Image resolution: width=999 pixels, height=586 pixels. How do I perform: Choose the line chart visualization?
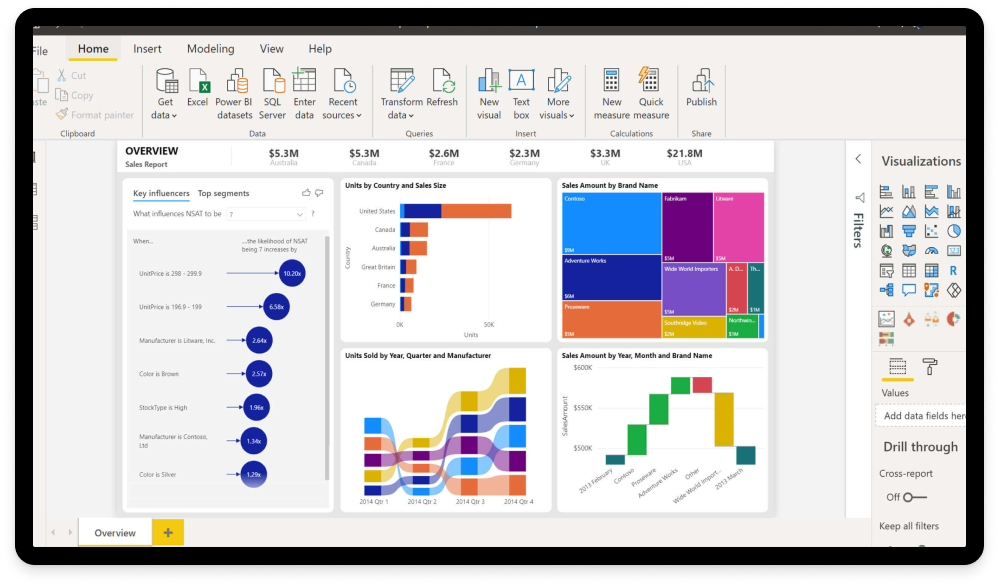[x=886, y=211]
